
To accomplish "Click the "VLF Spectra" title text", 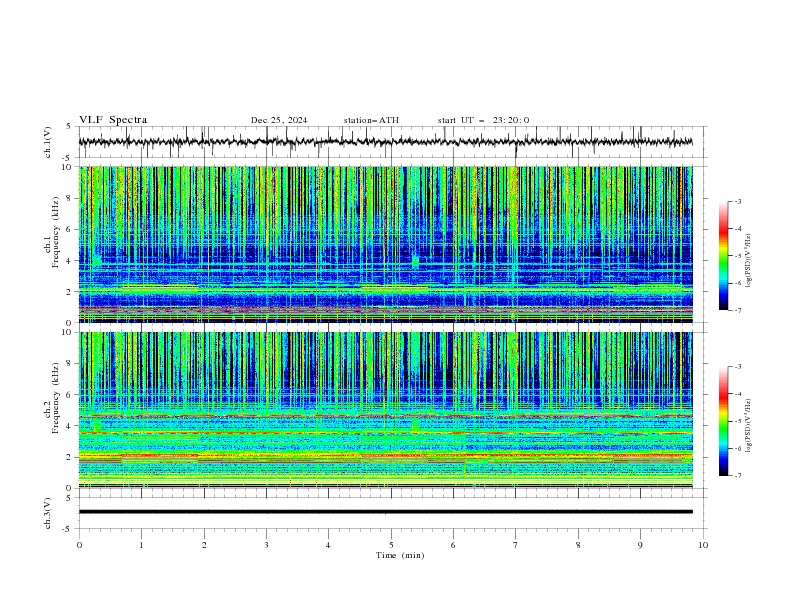I will pyautogui.click(x=113, y=120).
